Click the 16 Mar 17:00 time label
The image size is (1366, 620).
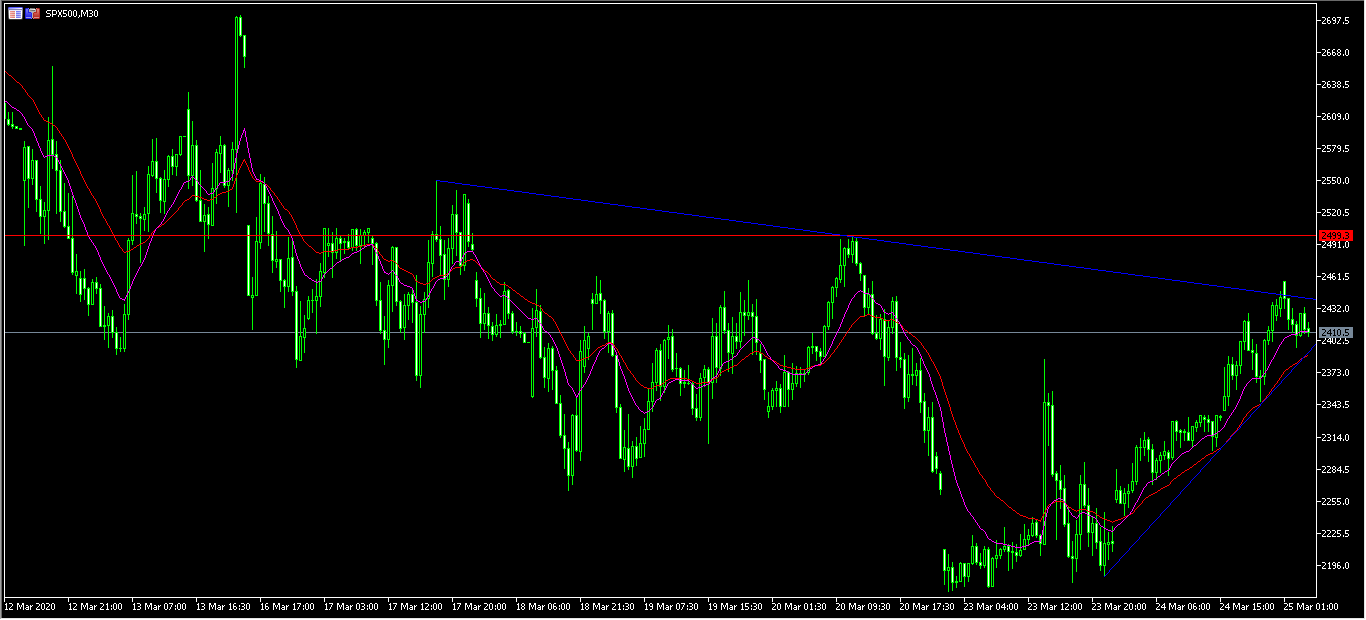(x=287, y=606)
